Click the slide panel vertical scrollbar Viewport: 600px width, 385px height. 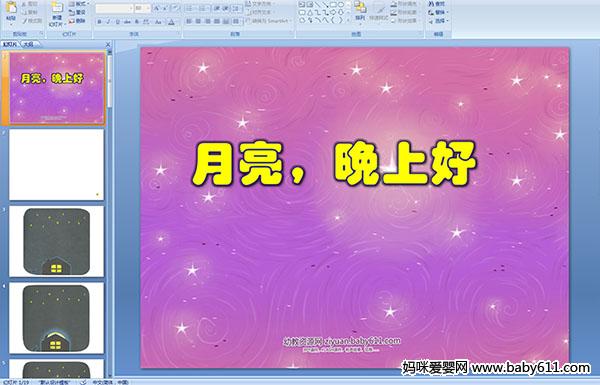click(x=110, y=212)
